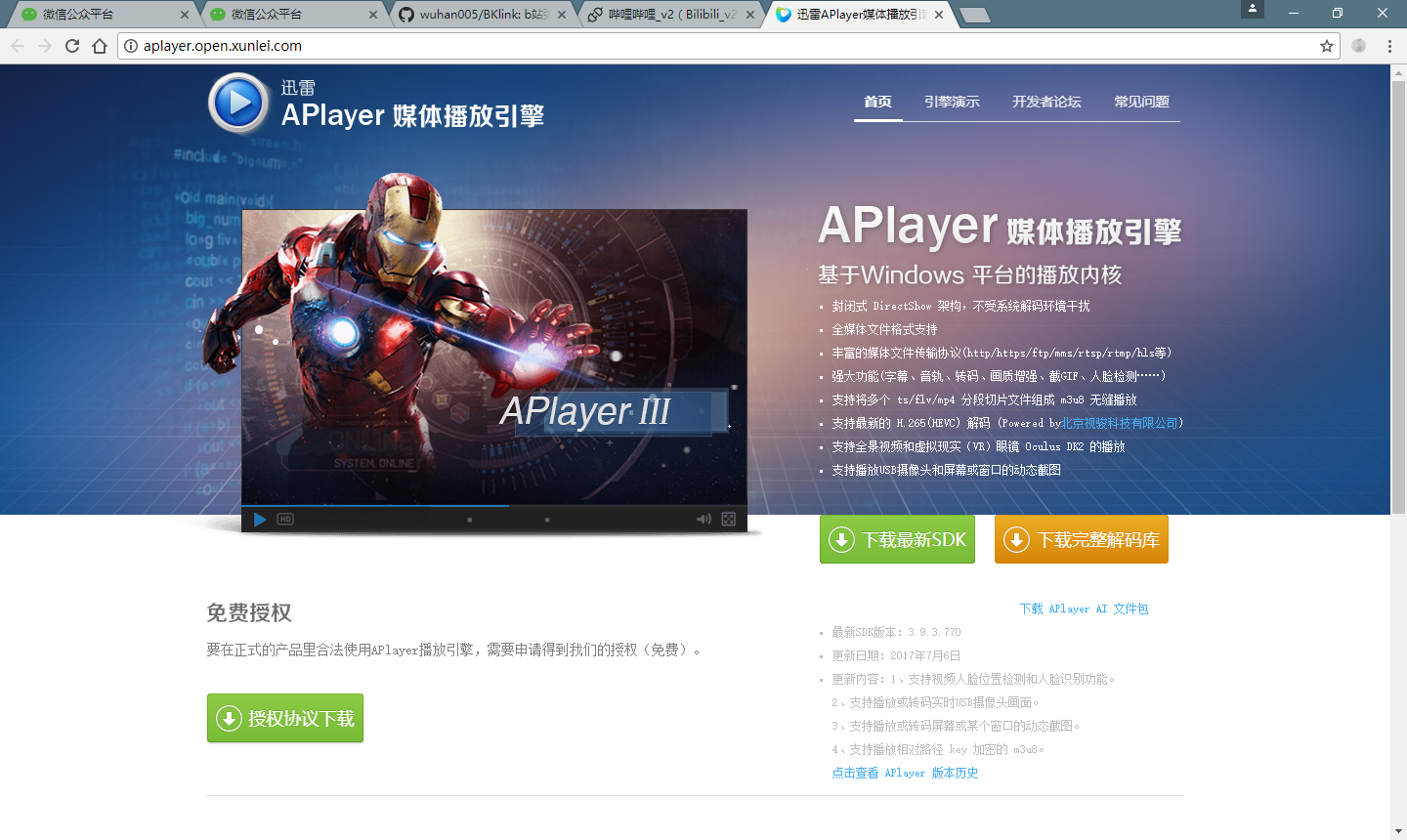The height and width of the screenshot is (840, 1407).
Task: Open the 下载 APlayer AI 文件包 link
Action: click(1084, 609)
